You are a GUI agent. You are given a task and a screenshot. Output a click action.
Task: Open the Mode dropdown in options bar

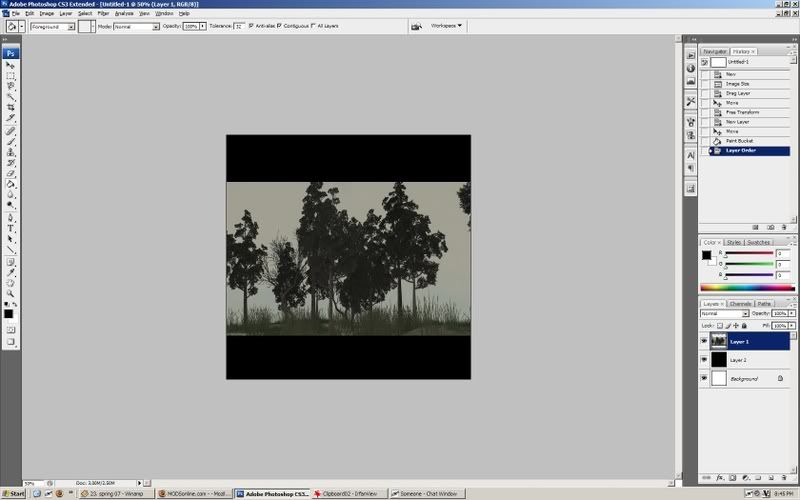click(137, 26)
